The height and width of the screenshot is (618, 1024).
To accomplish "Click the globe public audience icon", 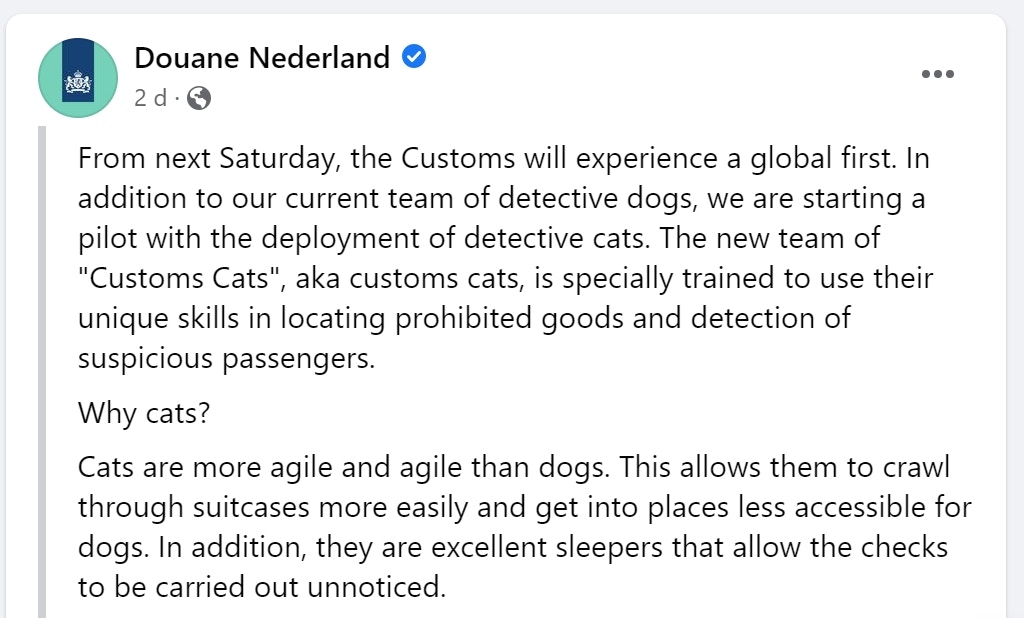I will 199,98.
